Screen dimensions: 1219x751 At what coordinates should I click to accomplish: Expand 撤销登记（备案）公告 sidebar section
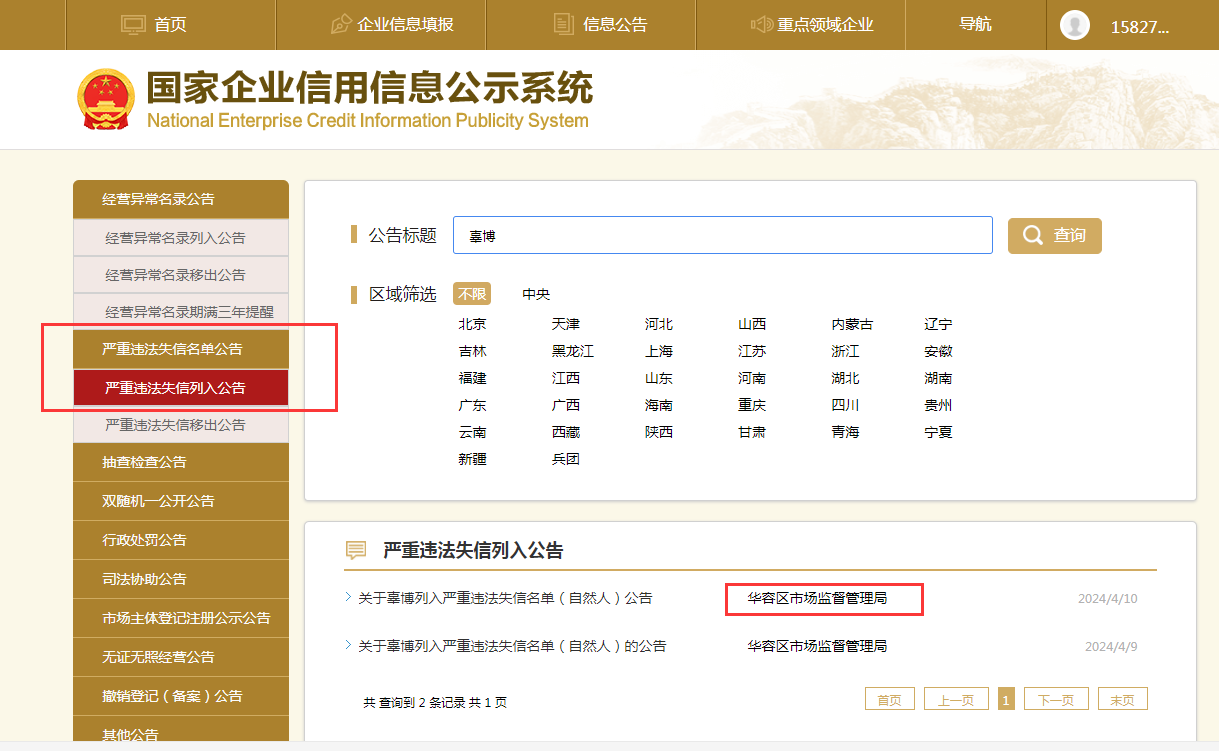click(x=181, y=696)
